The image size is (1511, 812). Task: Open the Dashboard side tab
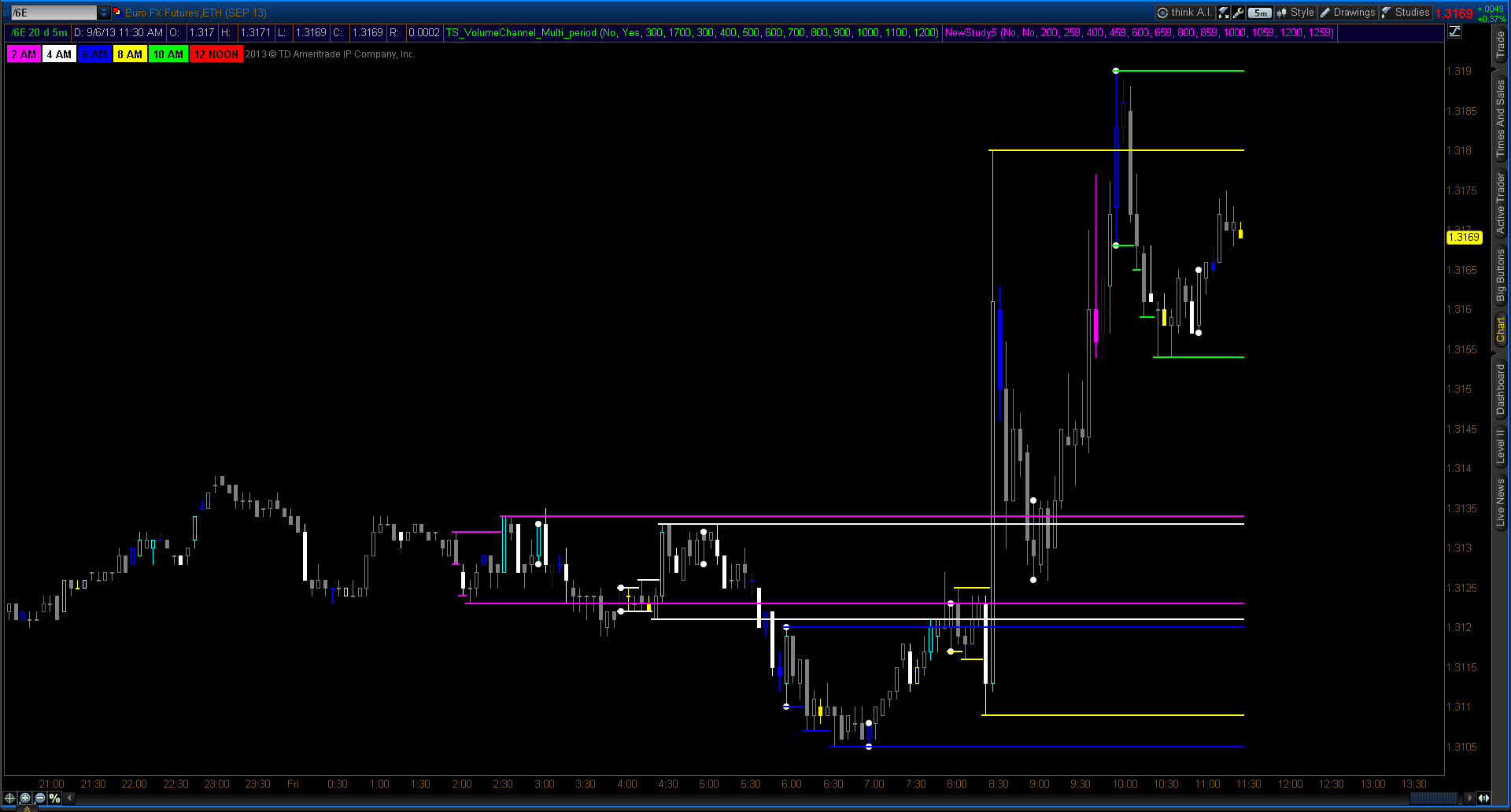(1501, 389)
